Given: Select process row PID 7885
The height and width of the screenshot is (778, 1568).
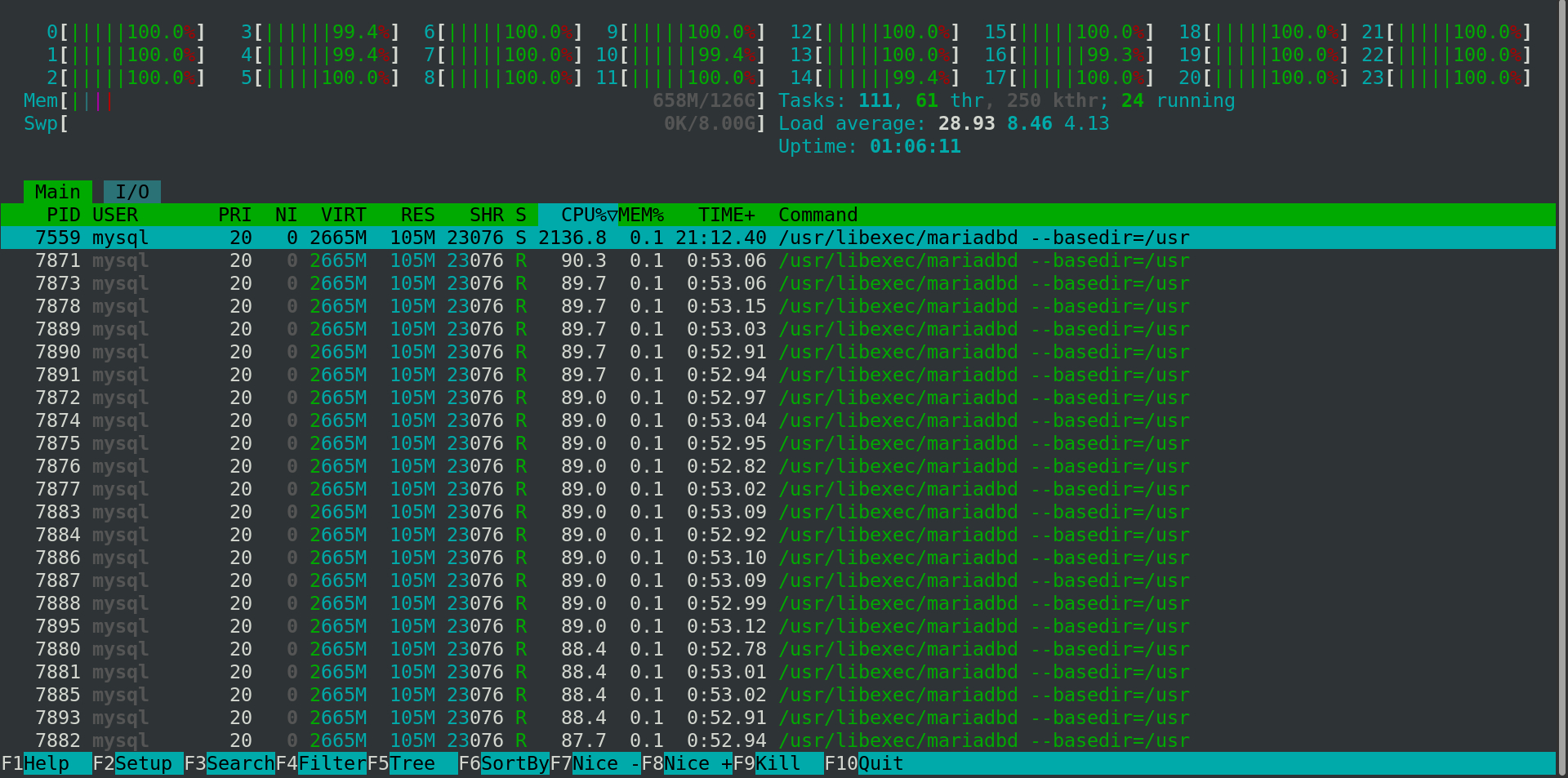Looking at the screenshot, I should click(778, 695).
